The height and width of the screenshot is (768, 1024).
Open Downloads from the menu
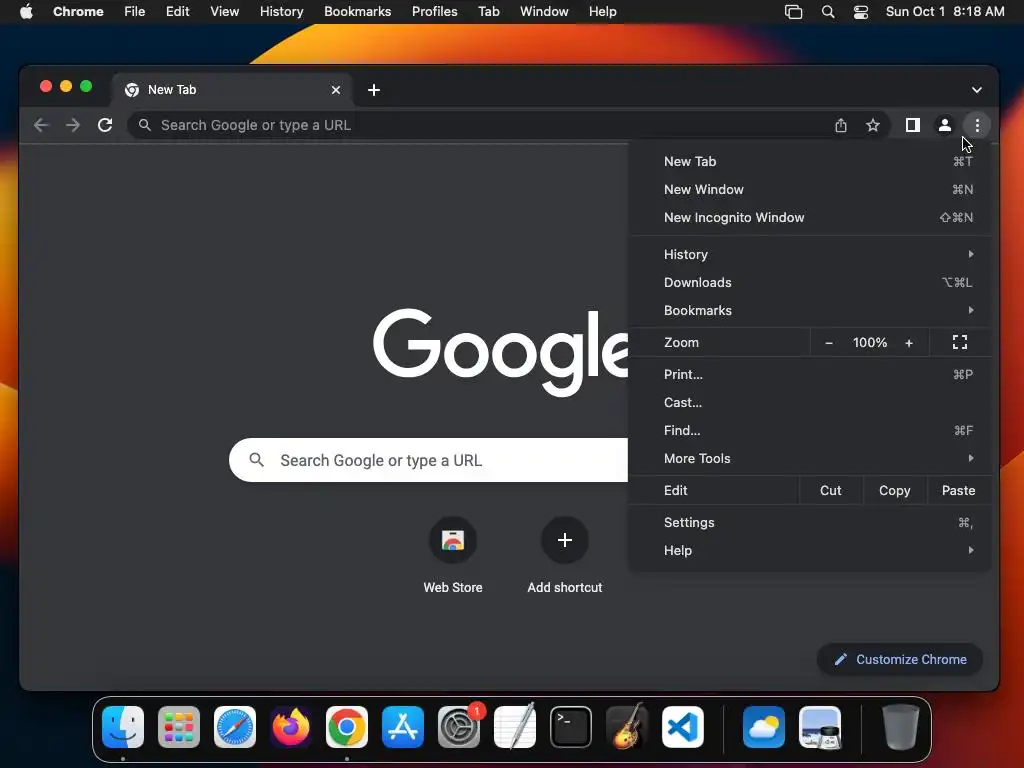[810, 283]
